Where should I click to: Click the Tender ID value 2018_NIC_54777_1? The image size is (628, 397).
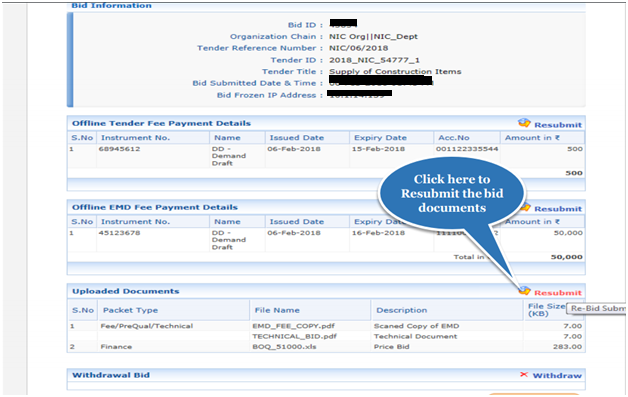[x=374, y=60]
